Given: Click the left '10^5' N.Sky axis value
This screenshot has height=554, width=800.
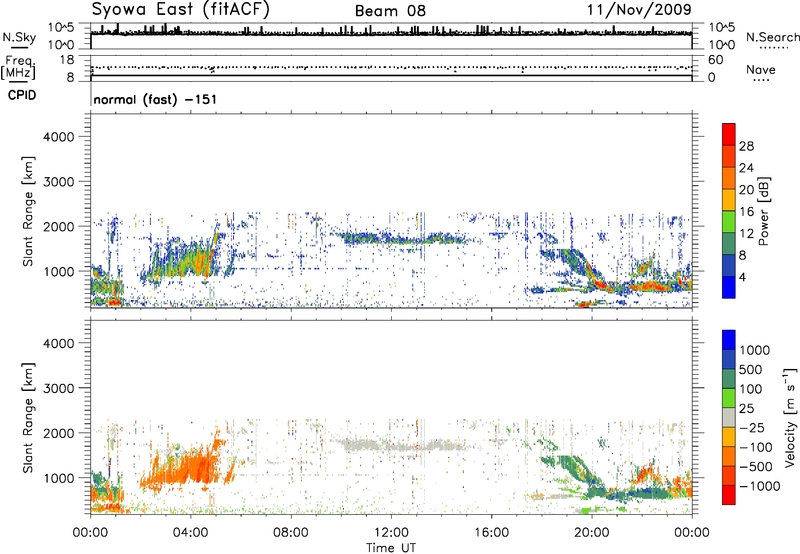Looking at the screenshot, I should (x=61, y=28).
